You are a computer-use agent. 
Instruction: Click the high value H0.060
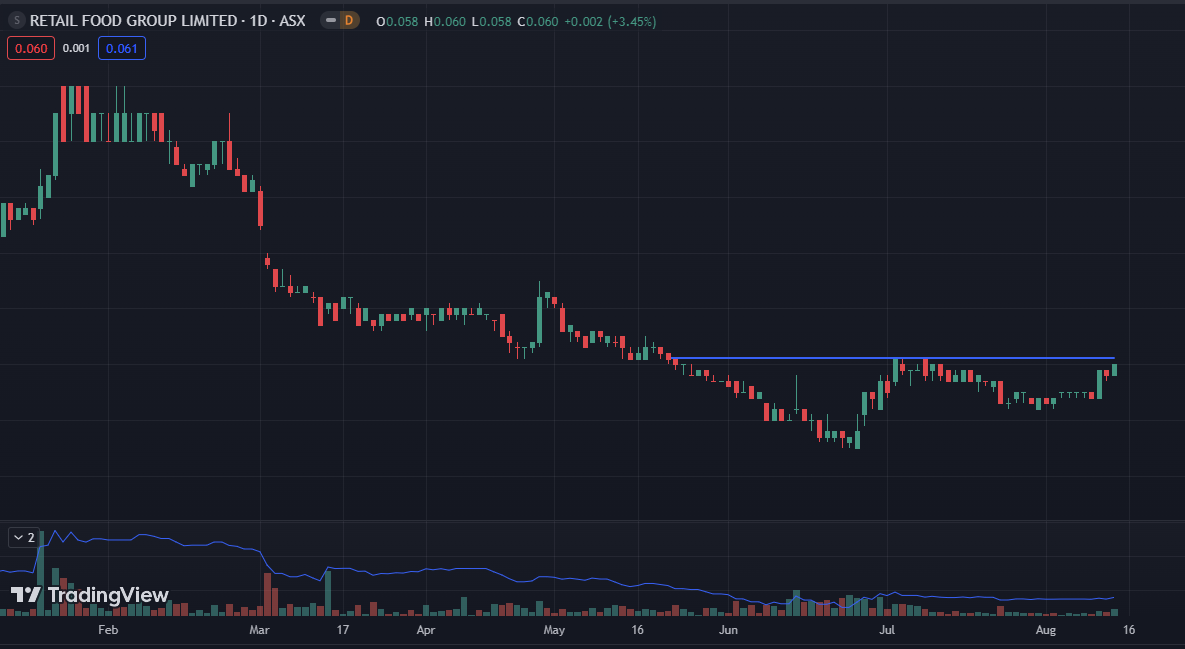(445, 21)
